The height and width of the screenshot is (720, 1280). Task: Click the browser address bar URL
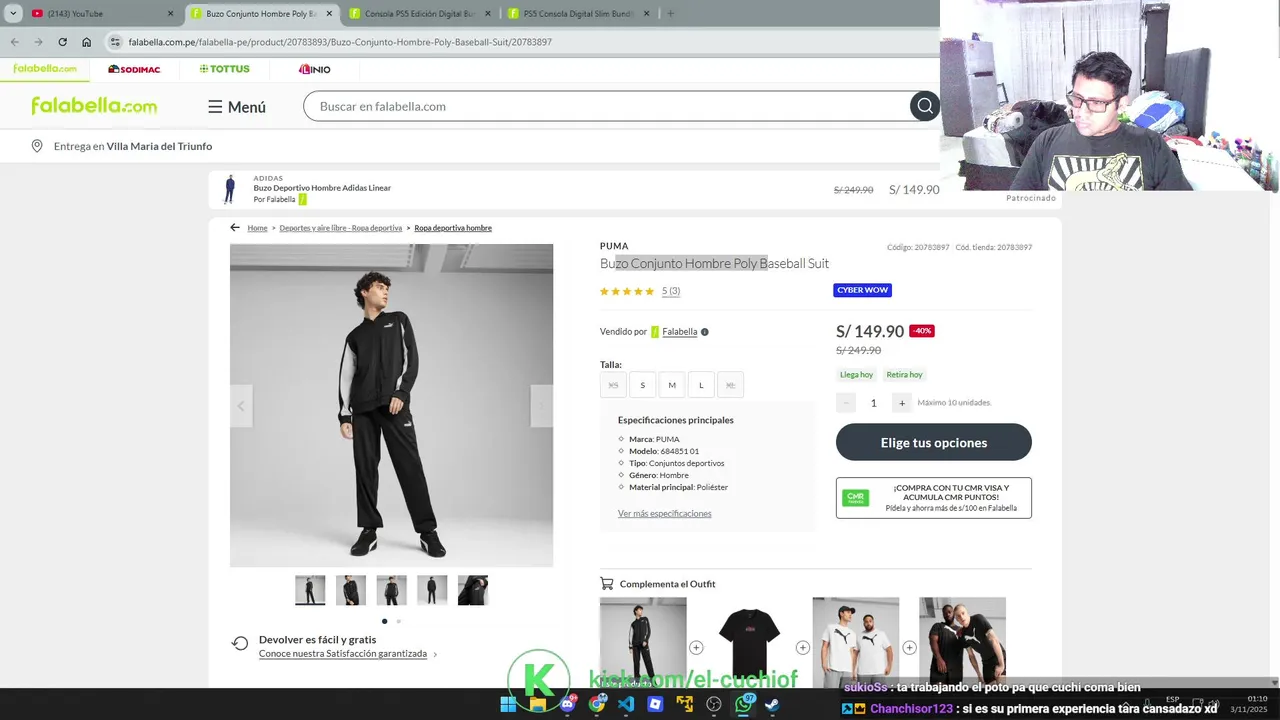(340, 42)
